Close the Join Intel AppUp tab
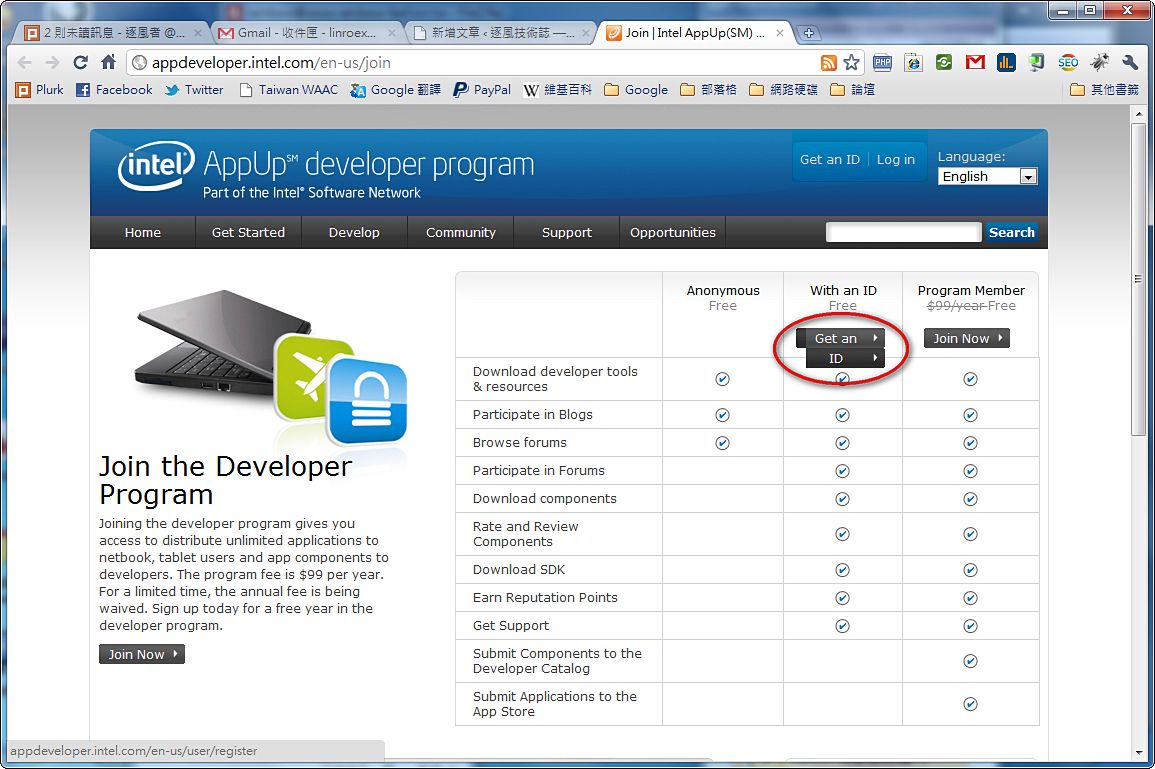 click(x=779, y=33)
